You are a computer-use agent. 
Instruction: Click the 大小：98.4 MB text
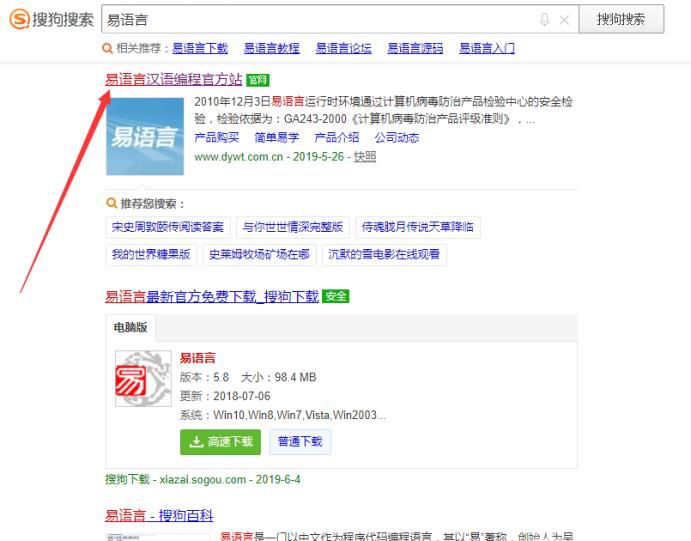tap(279, 377)
